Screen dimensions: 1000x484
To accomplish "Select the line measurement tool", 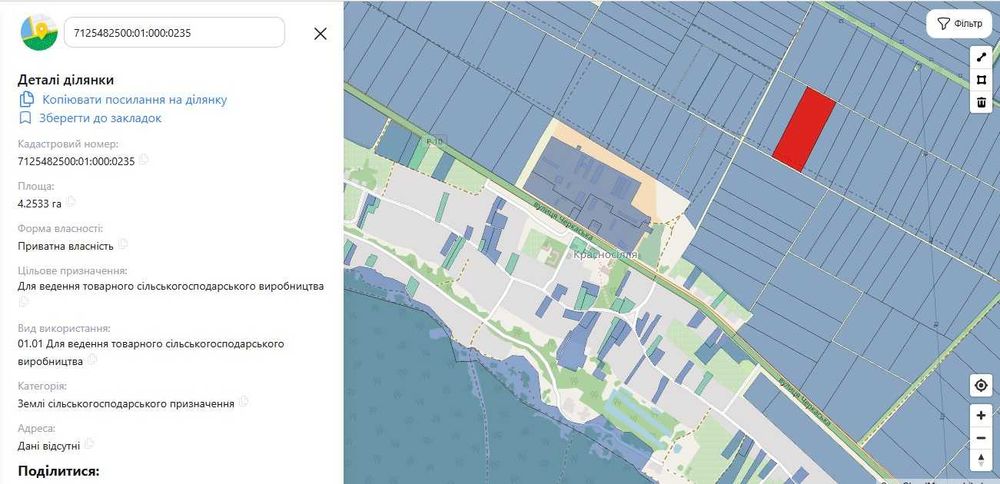I will pyautogui.click(x=981, y=58).
